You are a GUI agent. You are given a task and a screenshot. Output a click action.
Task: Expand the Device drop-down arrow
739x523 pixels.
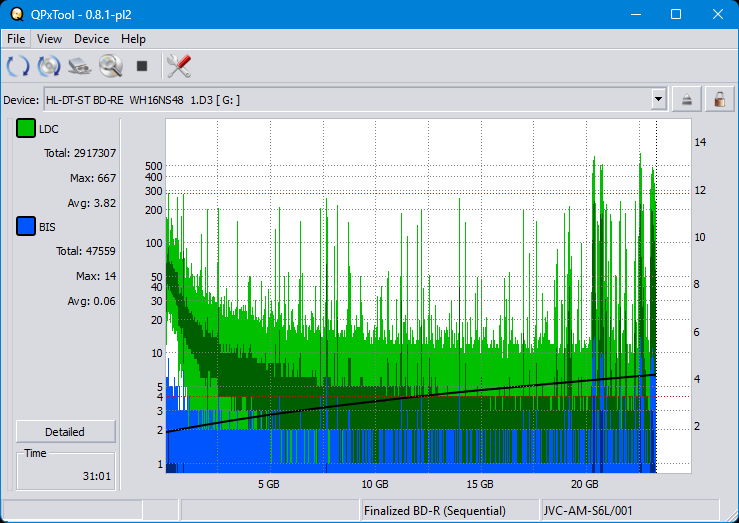point(658,99)
